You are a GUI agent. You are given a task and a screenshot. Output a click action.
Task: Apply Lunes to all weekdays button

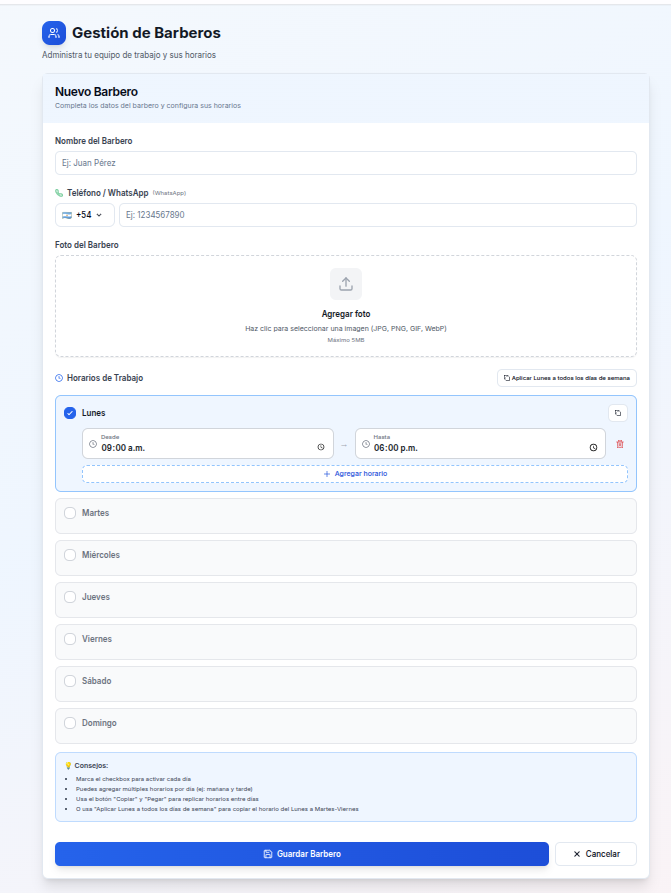[x=567, y=378]
